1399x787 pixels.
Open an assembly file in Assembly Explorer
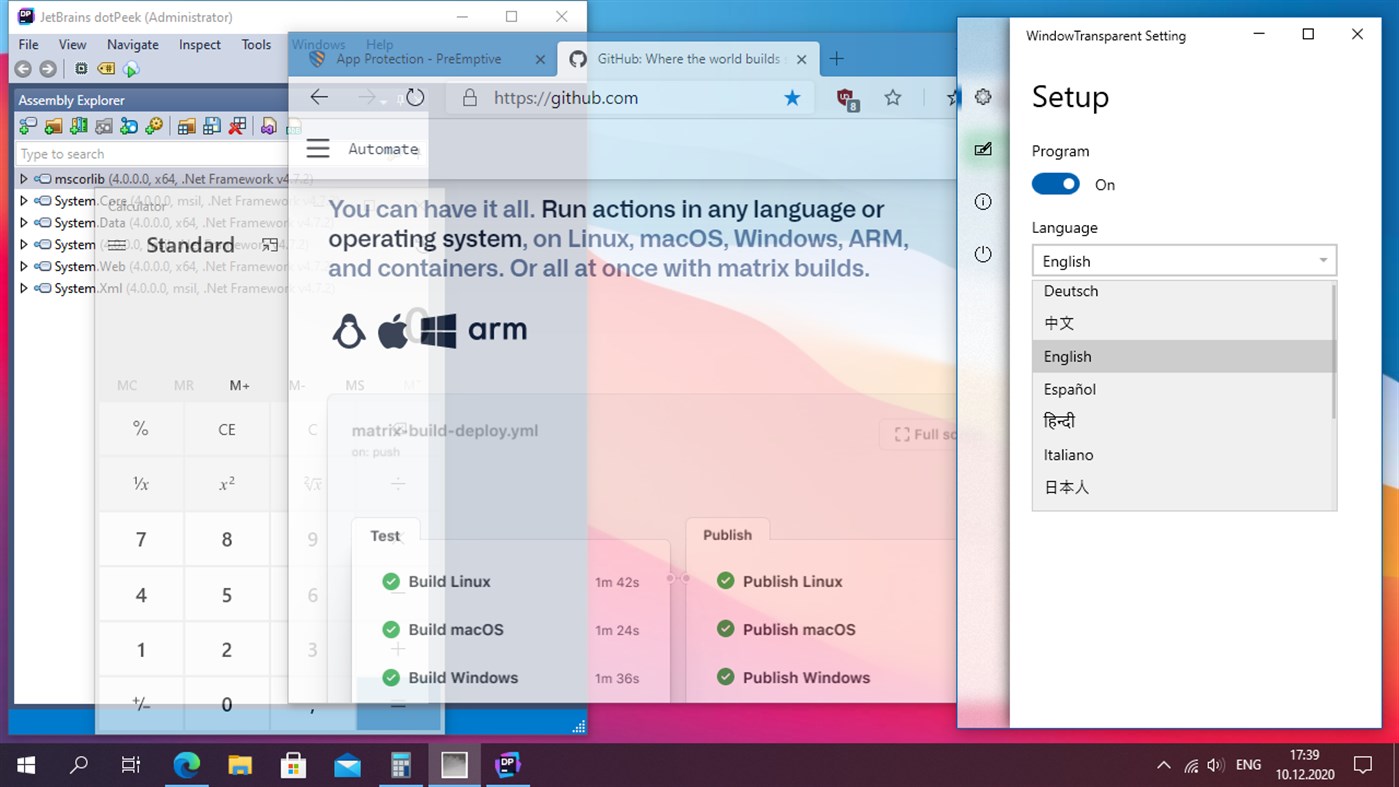26,125
